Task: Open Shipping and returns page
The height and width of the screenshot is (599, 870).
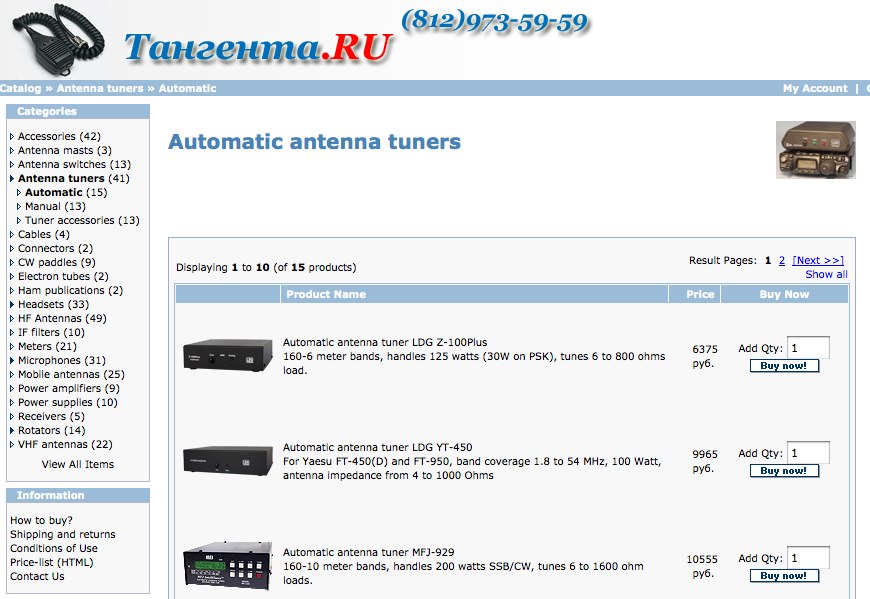Action: (63, 534)
